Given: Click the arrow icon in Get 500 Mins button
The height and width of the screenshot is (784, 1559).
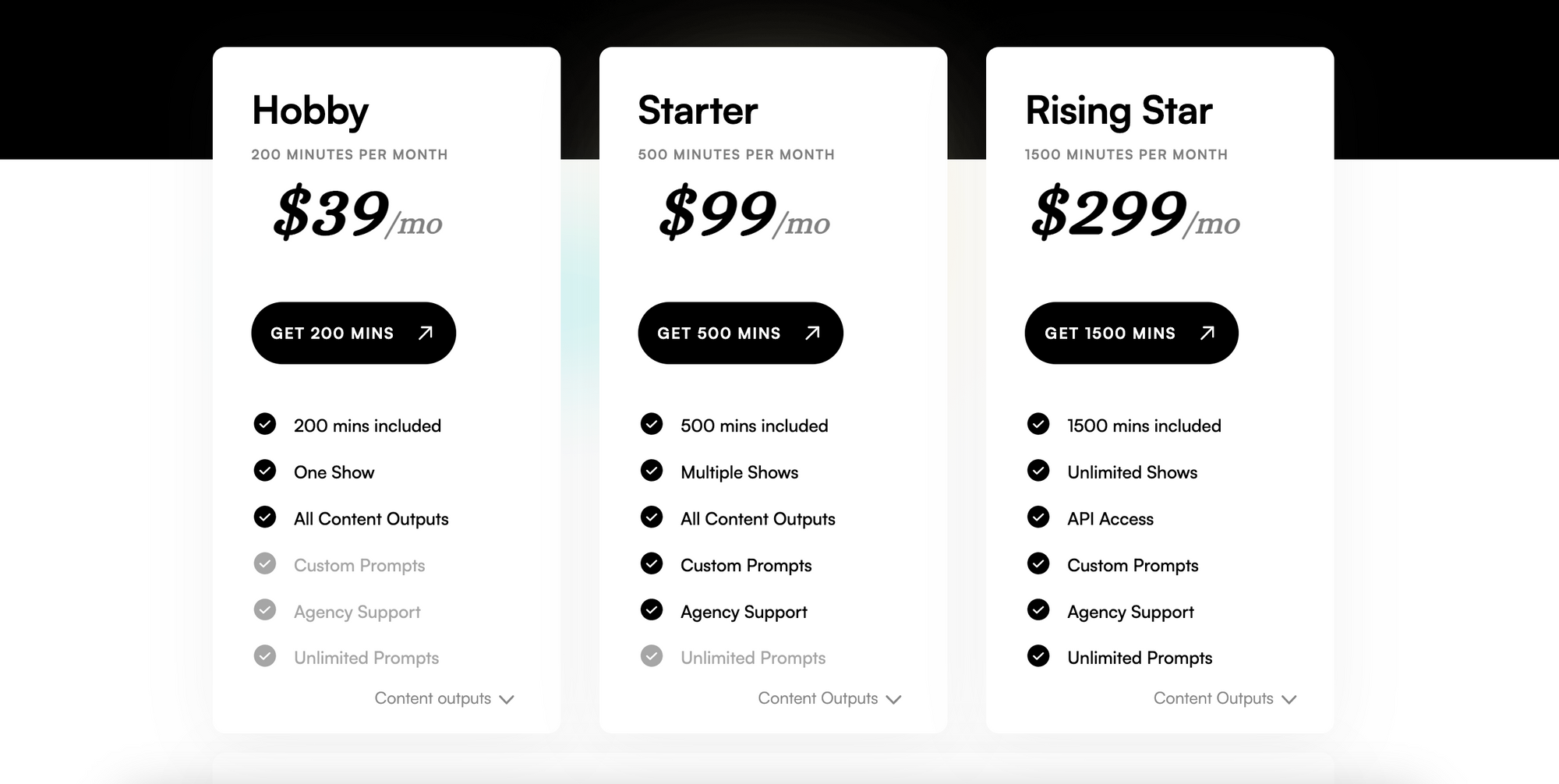Looking at the screenshot, I should pos(812,333).
